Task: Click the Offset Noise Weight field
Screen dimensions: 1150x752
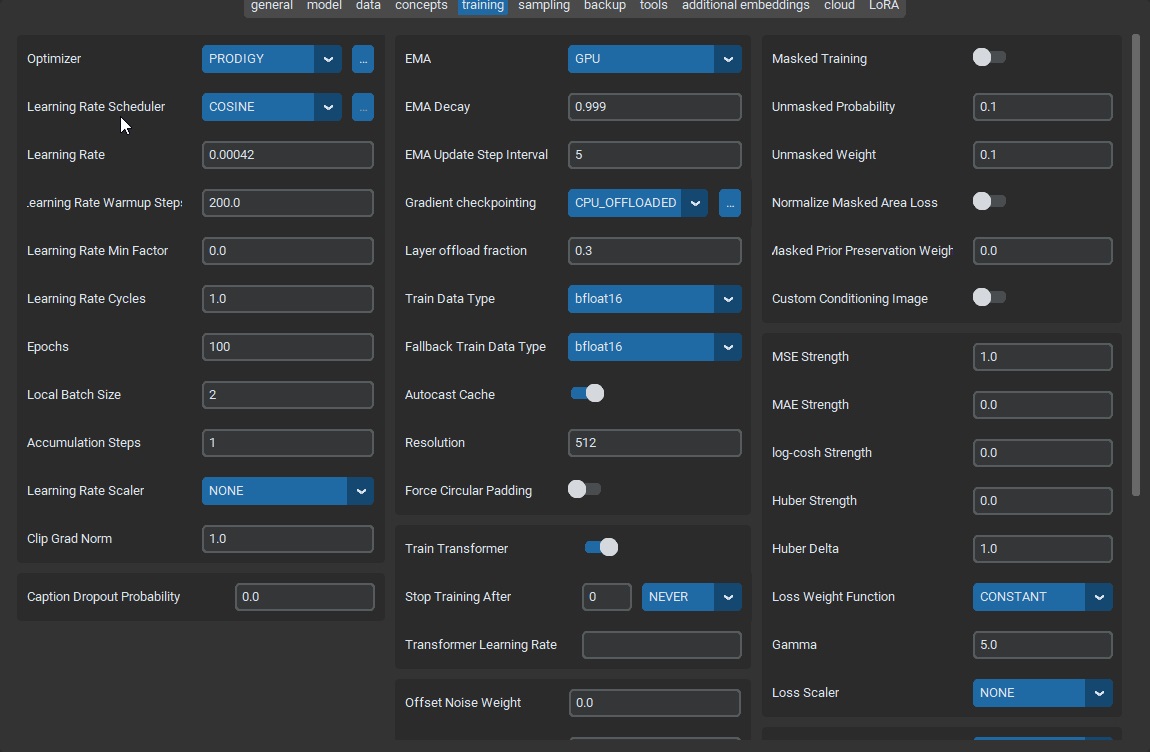Action: [x=654, y=703]
